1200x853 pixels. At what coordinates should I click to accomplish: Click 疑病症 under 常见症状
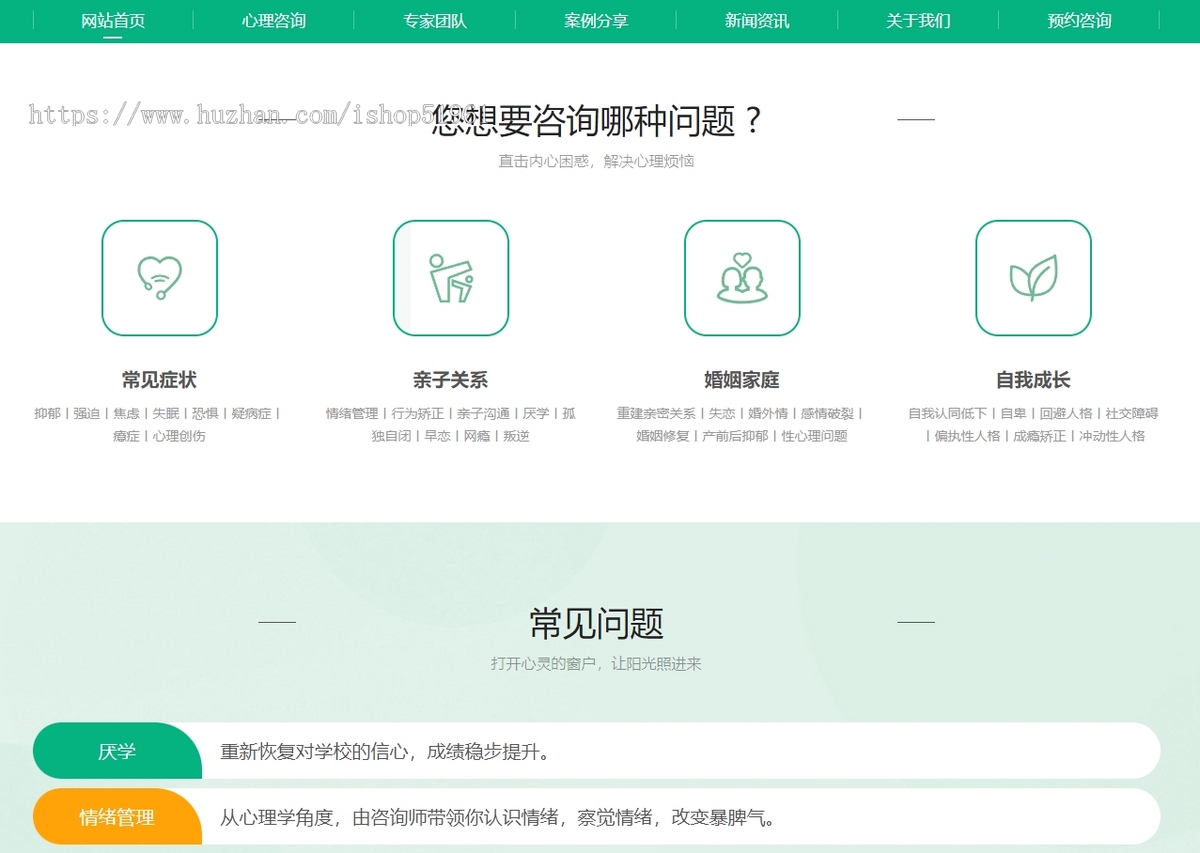[x=252, y=413]
